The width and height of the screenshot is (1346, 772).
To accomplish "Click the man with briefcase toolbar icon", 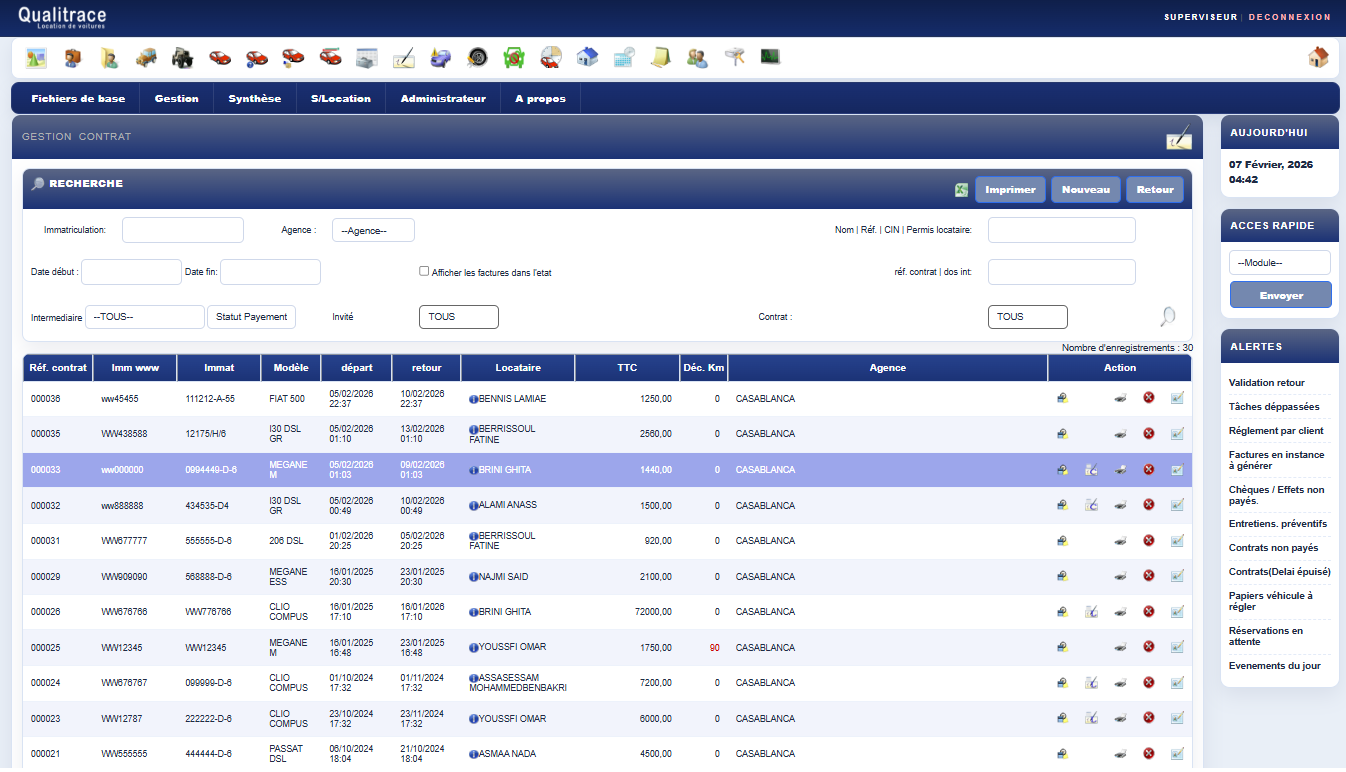I will click(73, 58).
